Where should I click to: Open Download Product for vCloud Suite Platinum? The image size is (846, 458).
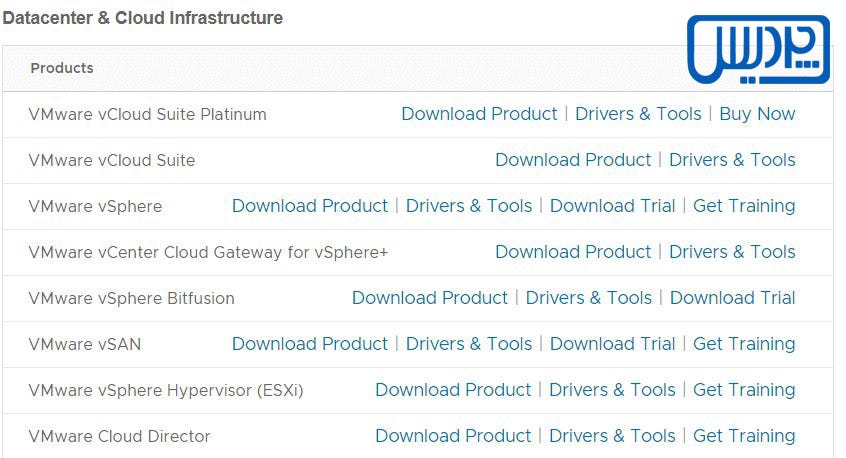click(479, 114)
